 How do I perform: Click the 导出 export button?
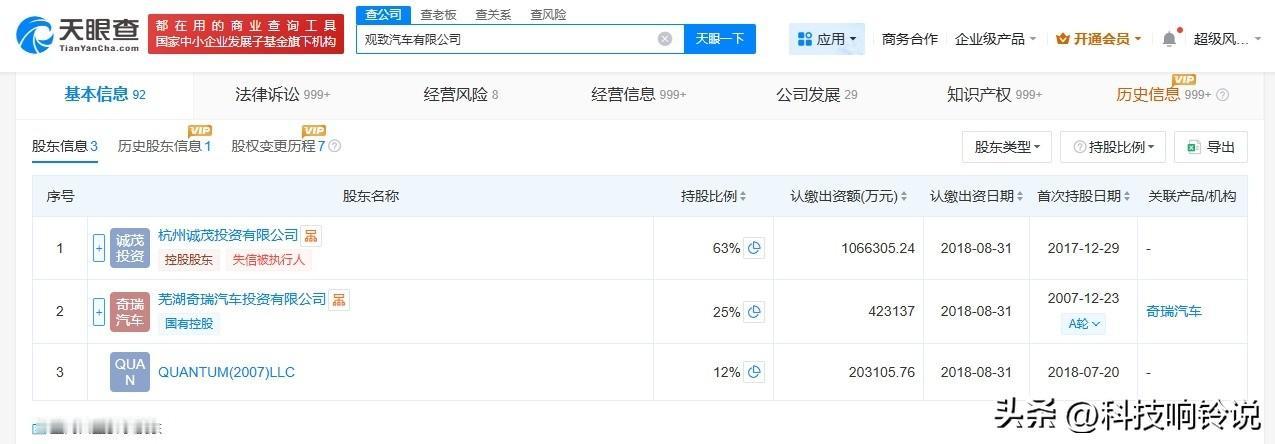[x=1211, y=147]
